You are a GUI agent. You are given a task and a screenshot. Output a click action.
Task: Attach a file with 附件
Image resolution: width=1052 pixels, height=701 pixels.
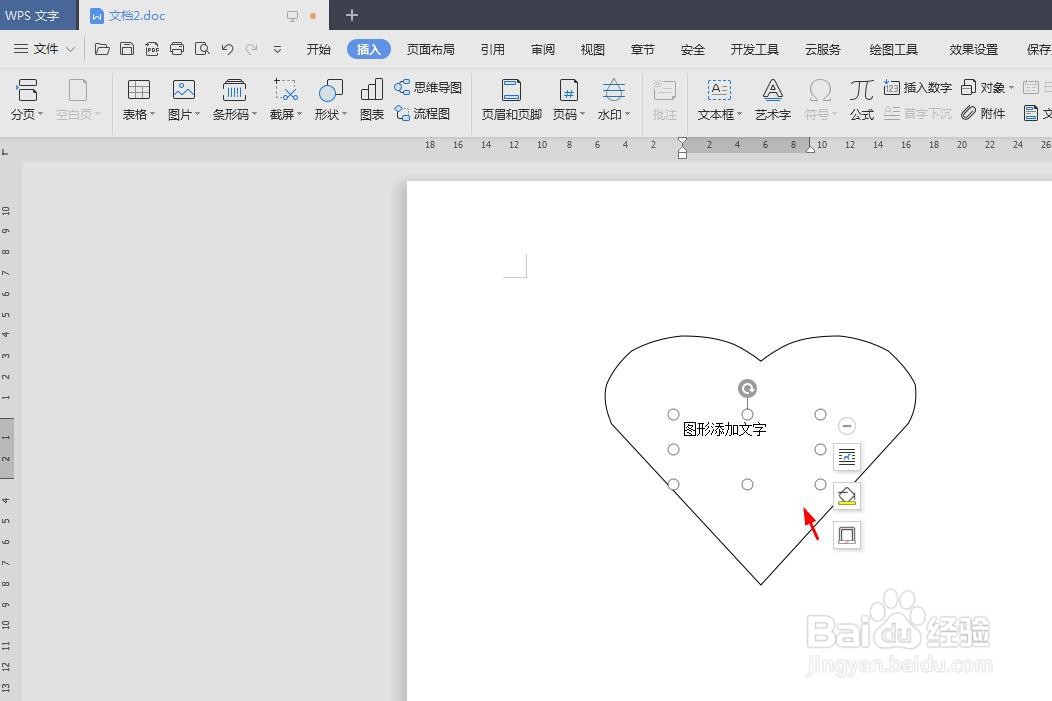pos(983,113)
